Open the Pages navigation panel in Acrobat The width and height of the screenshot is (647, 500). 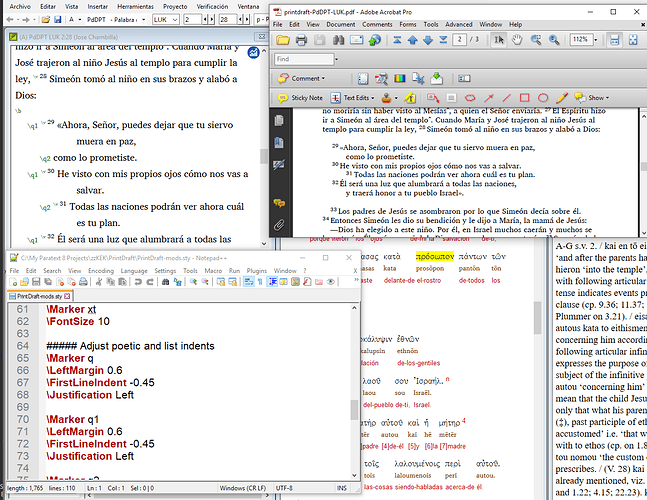tap(279, 120)
